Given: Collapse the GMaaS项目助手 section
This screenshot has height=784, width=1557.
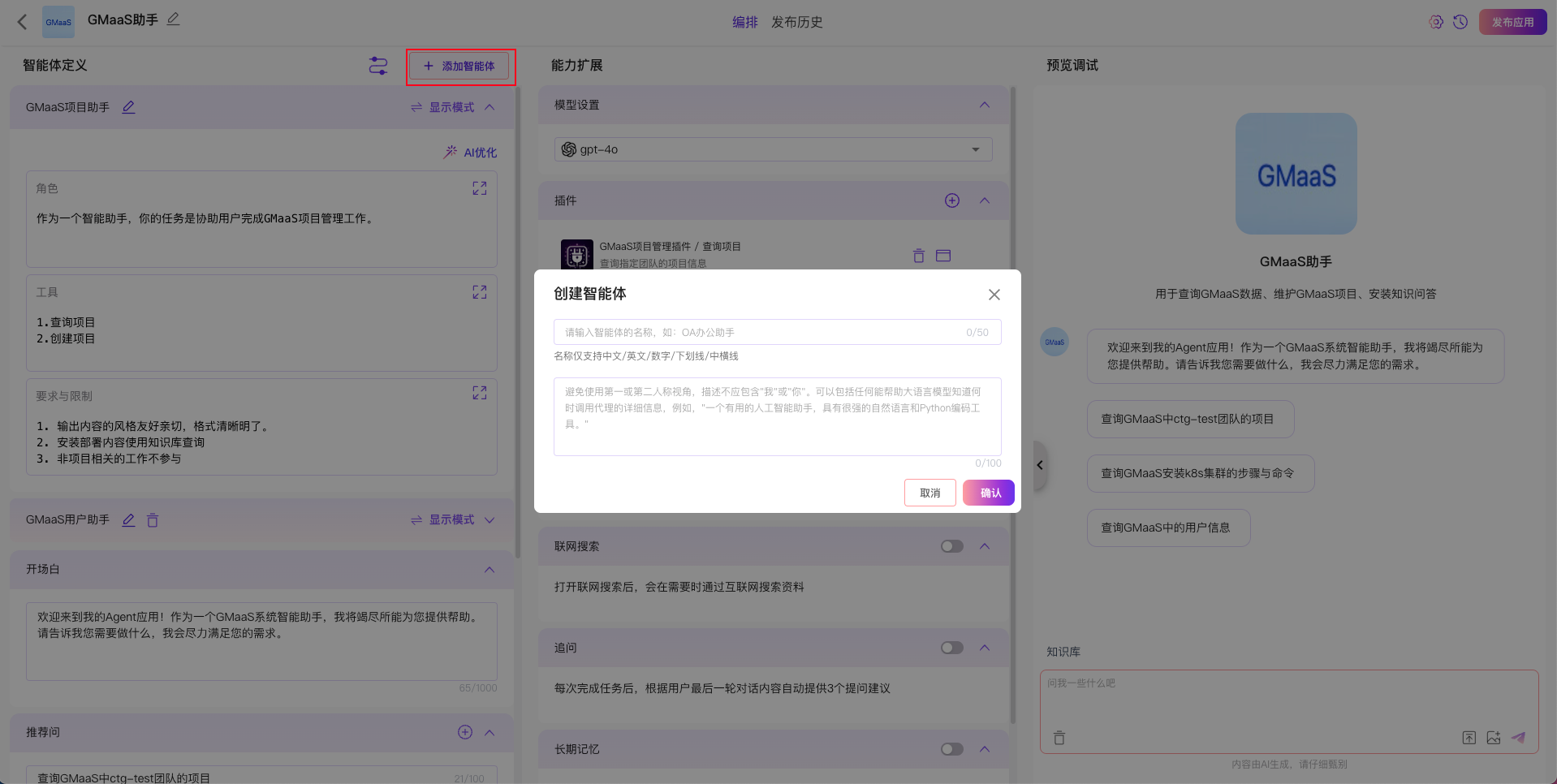Looking at the screenshot, I should pyautogui.click(x=490, y=107).
